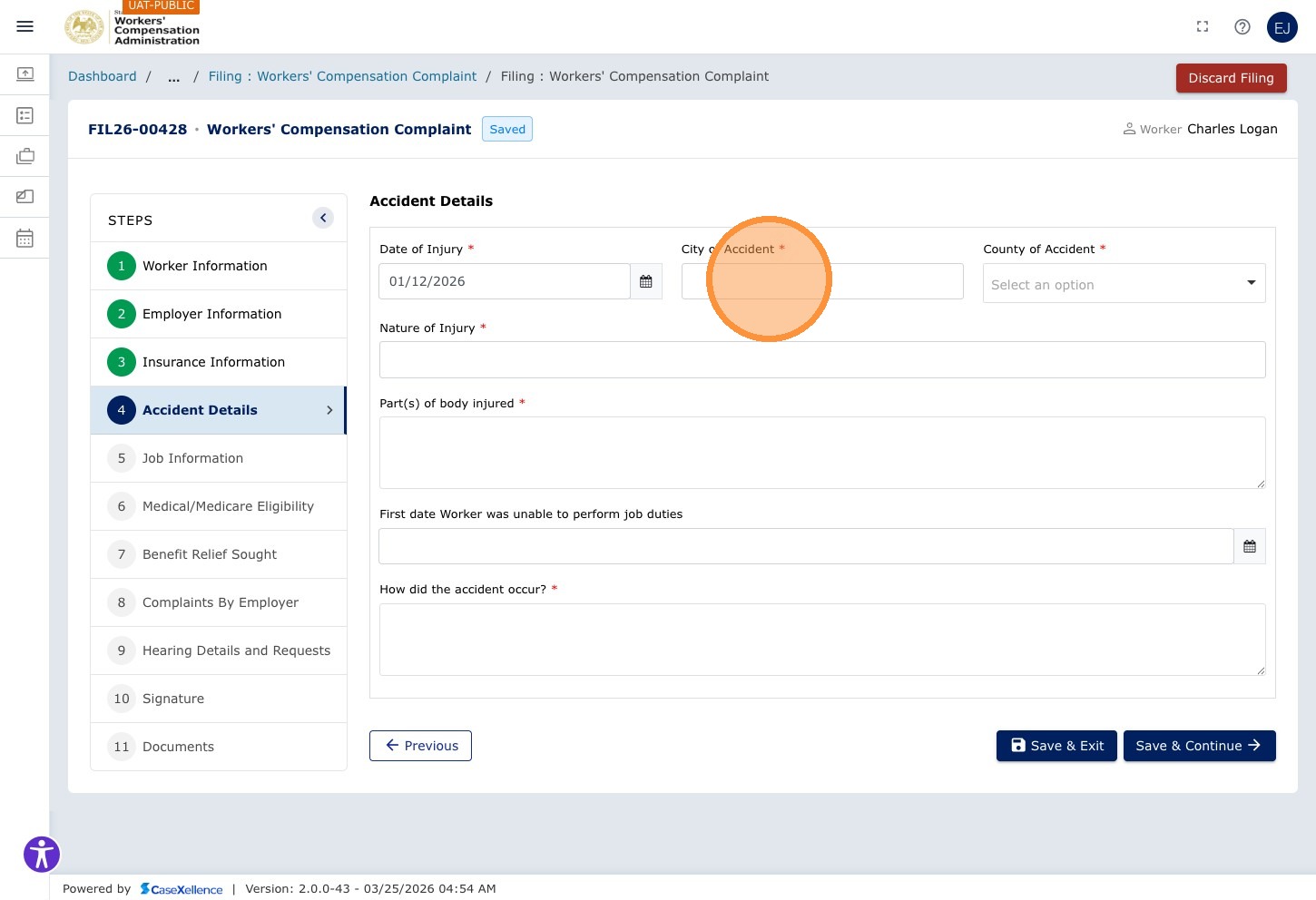Open the Dashboard breadcrumb link

pyautogui.click(x=103, y=77)
